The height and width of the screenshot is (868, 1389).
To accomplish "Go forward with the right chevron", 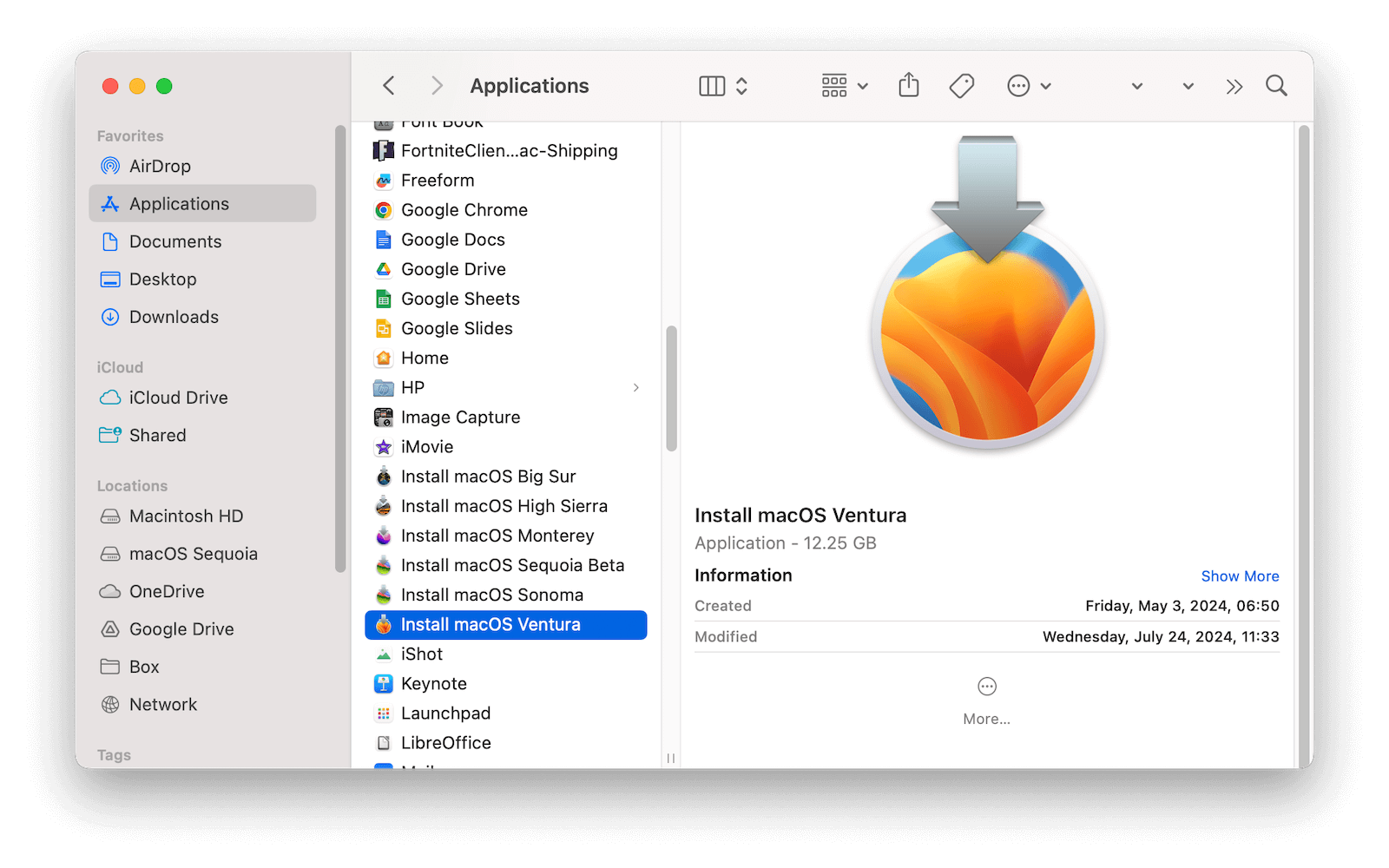I will tap(437, 86).
